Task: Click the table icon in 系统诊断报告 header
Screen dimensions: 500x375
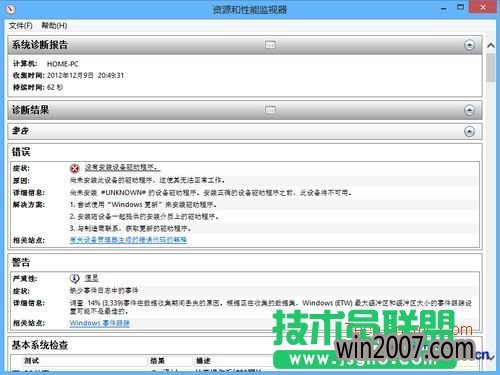Action: (270, 45)
